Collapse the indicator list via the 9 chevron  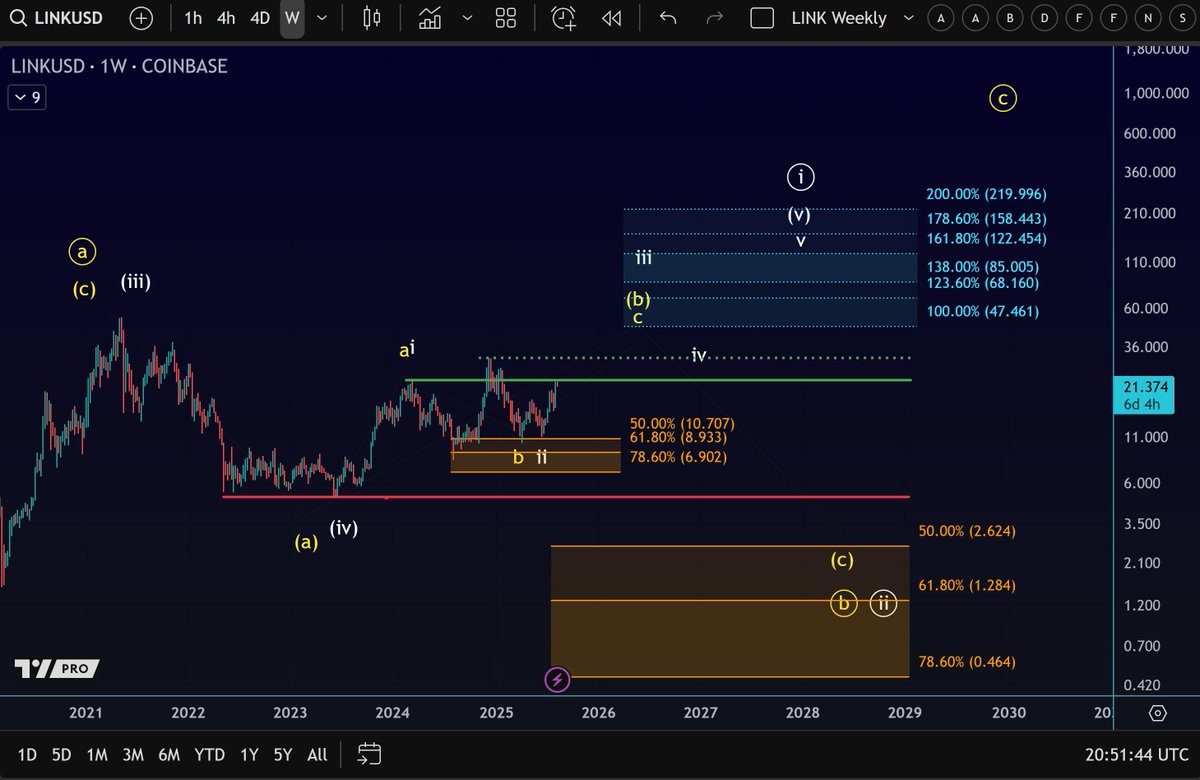pyautogui.click(x=26, y=97)
